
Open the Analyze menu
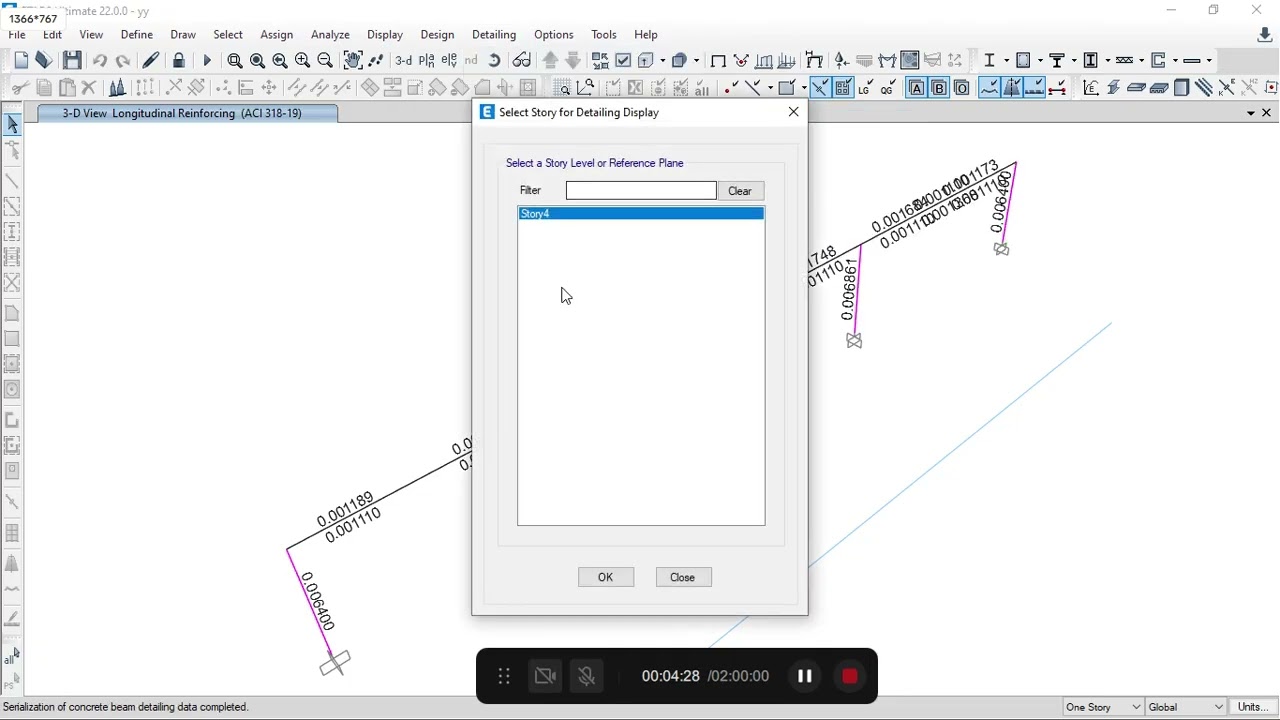pos(330,35)
